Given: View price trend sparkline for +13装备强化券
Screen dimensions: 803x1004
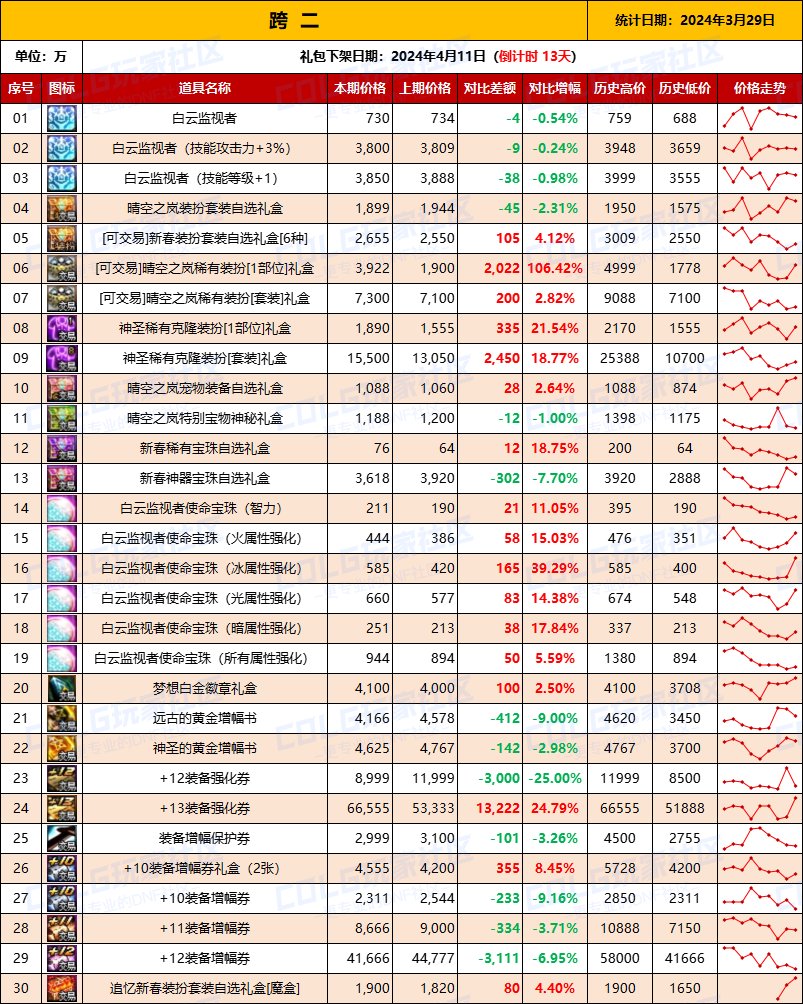Looking at the screenshot, I should click(x=759, y=809).
